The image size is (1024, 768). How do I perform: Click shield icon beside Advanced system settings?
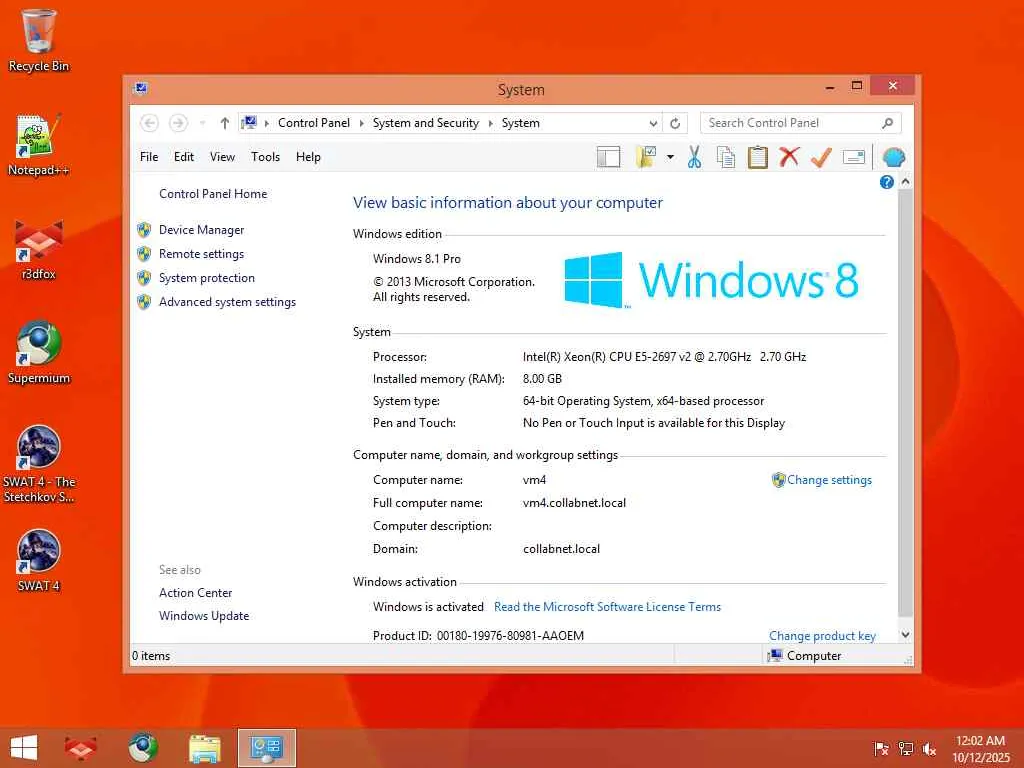point(144,302)
